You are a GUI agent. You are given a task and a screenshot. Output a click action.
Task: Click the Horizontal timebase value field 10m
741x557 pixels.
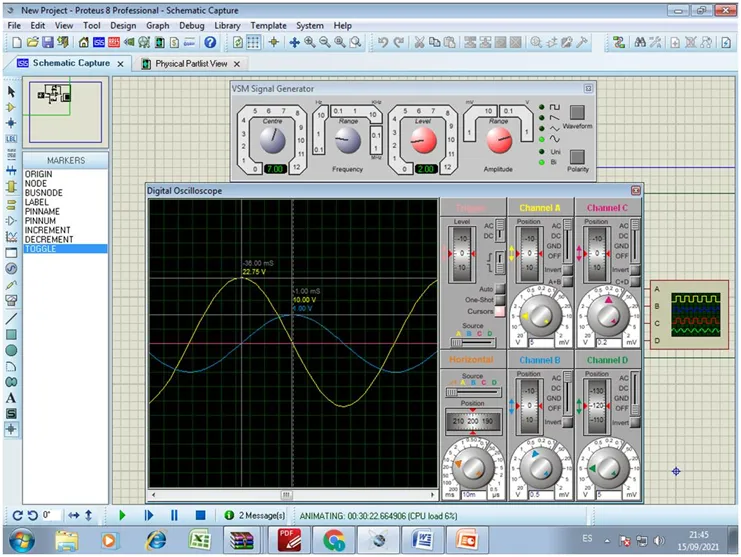[x=474, y=495]
